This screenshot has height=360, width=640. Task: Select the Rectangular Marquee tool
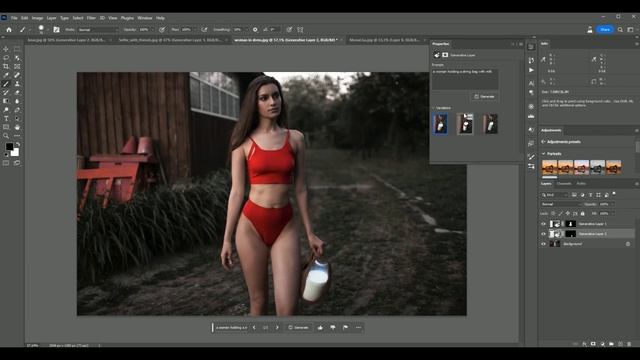point(17,49)
